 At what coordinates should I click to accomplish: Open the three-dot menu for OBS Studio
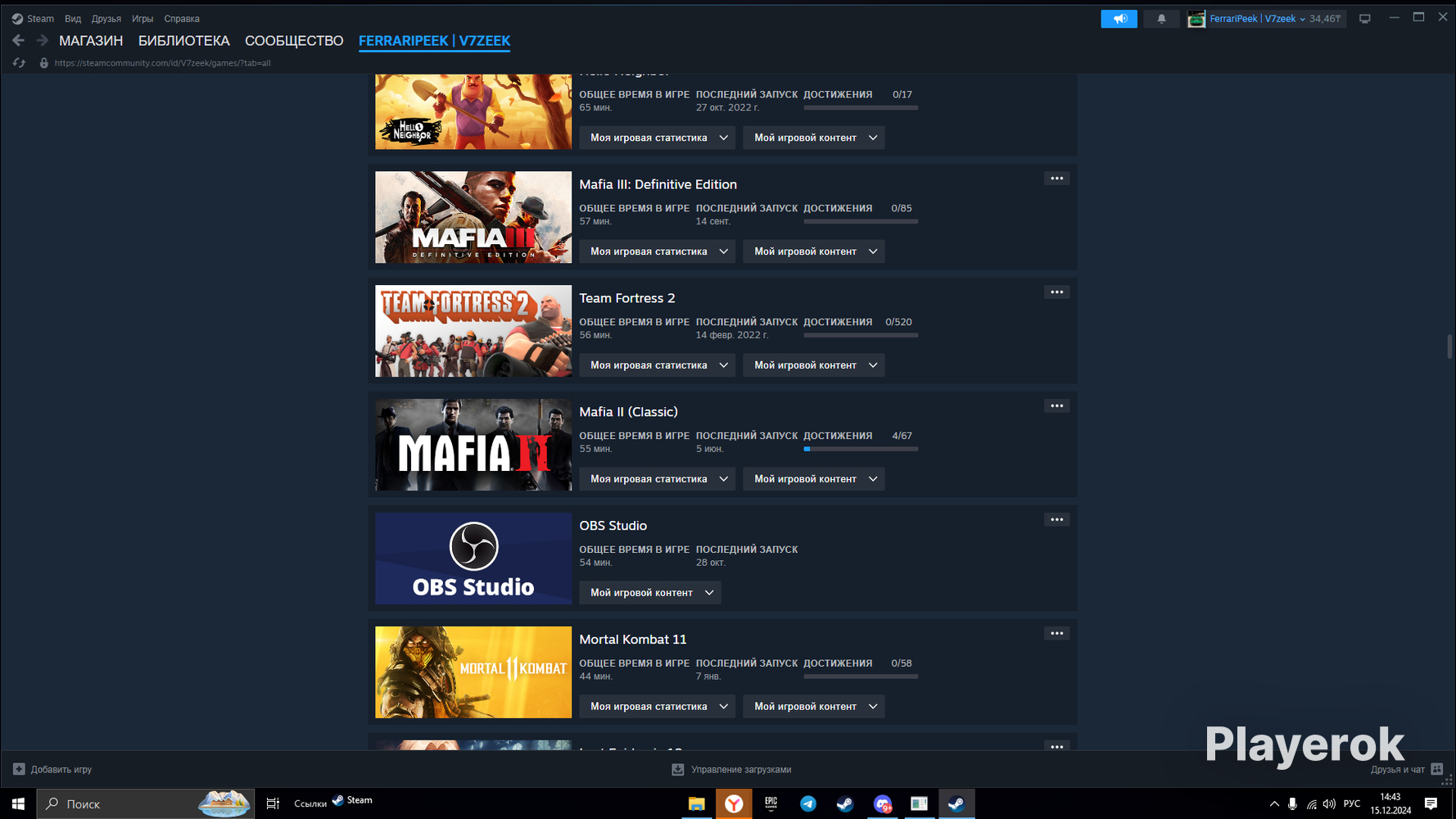click(1057, 520)
